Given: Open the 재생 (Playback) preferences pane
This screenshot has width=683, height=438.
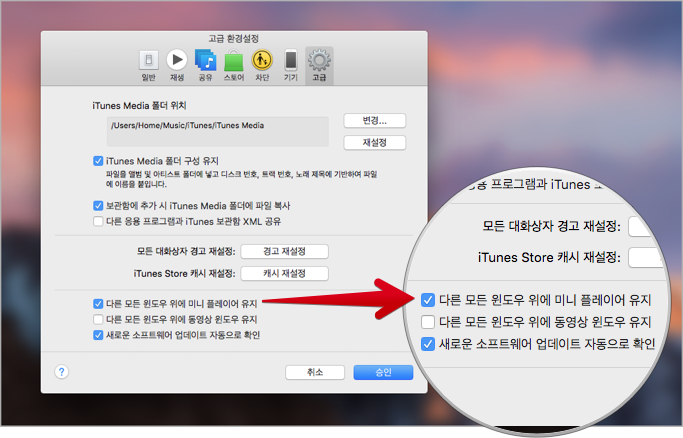Looking at the screenshot, I should tap(177, 65).
